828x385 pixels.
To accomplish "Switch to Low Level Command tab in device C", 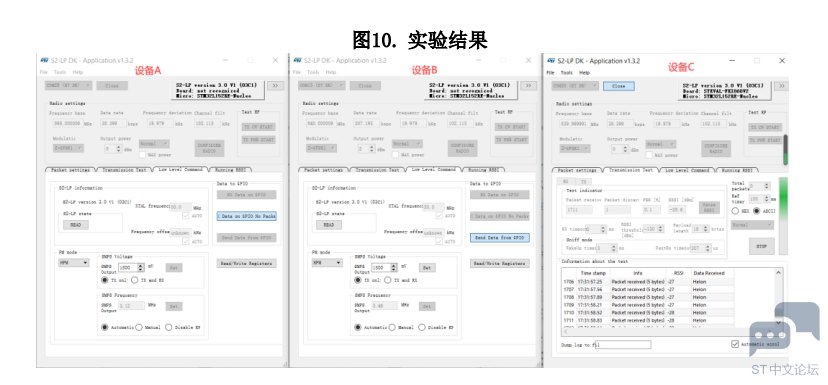I will point(687,171).
